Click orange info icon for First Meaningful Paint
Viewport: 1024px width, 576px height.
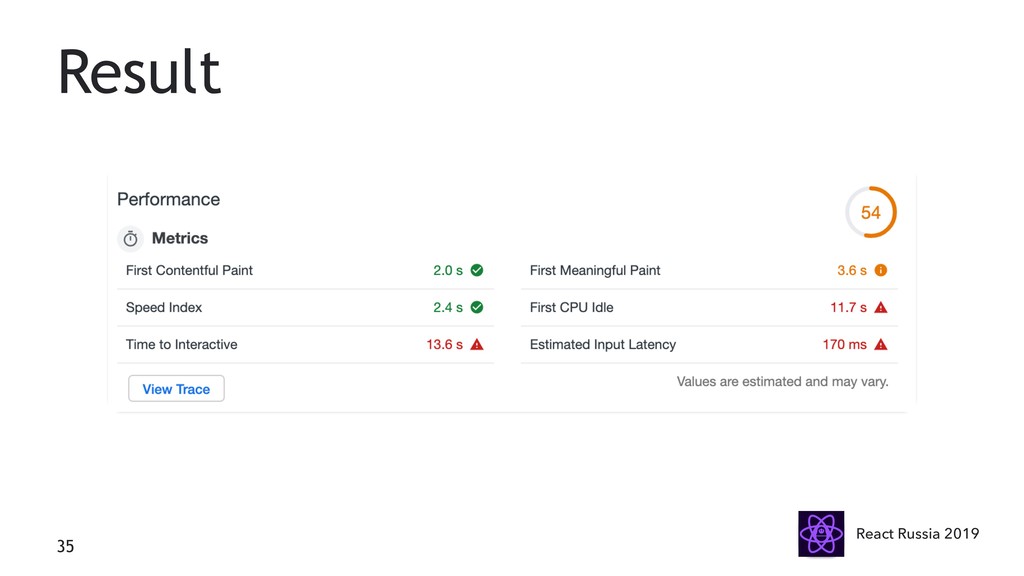click(881, 270)
